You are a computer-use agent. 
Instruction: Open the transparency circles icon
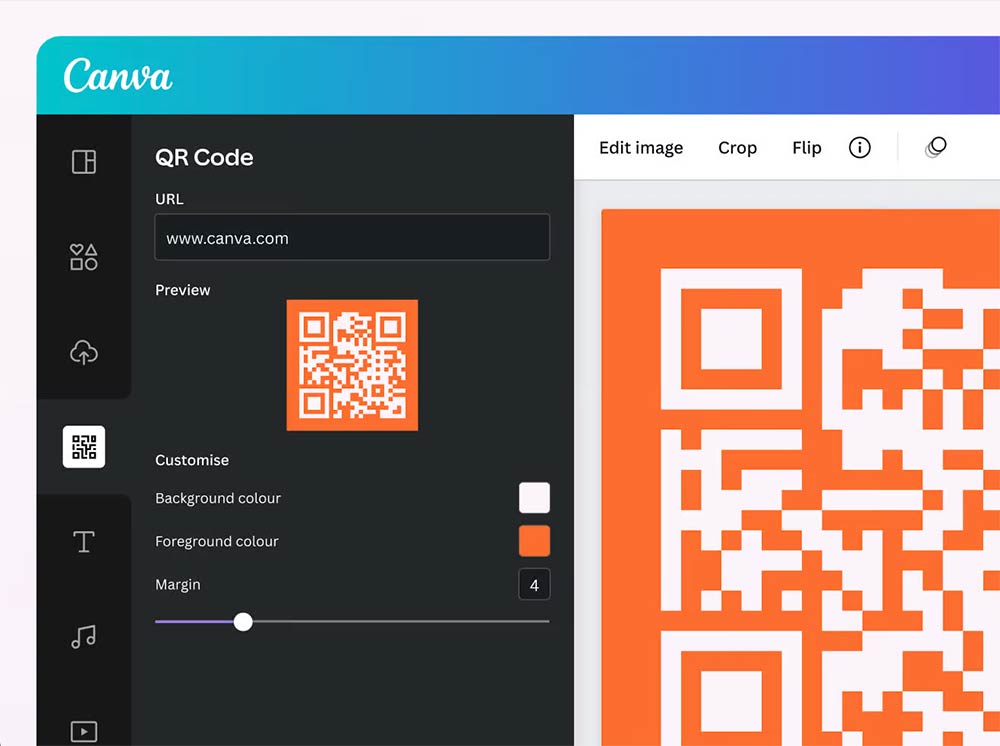(x=936, y=148)
